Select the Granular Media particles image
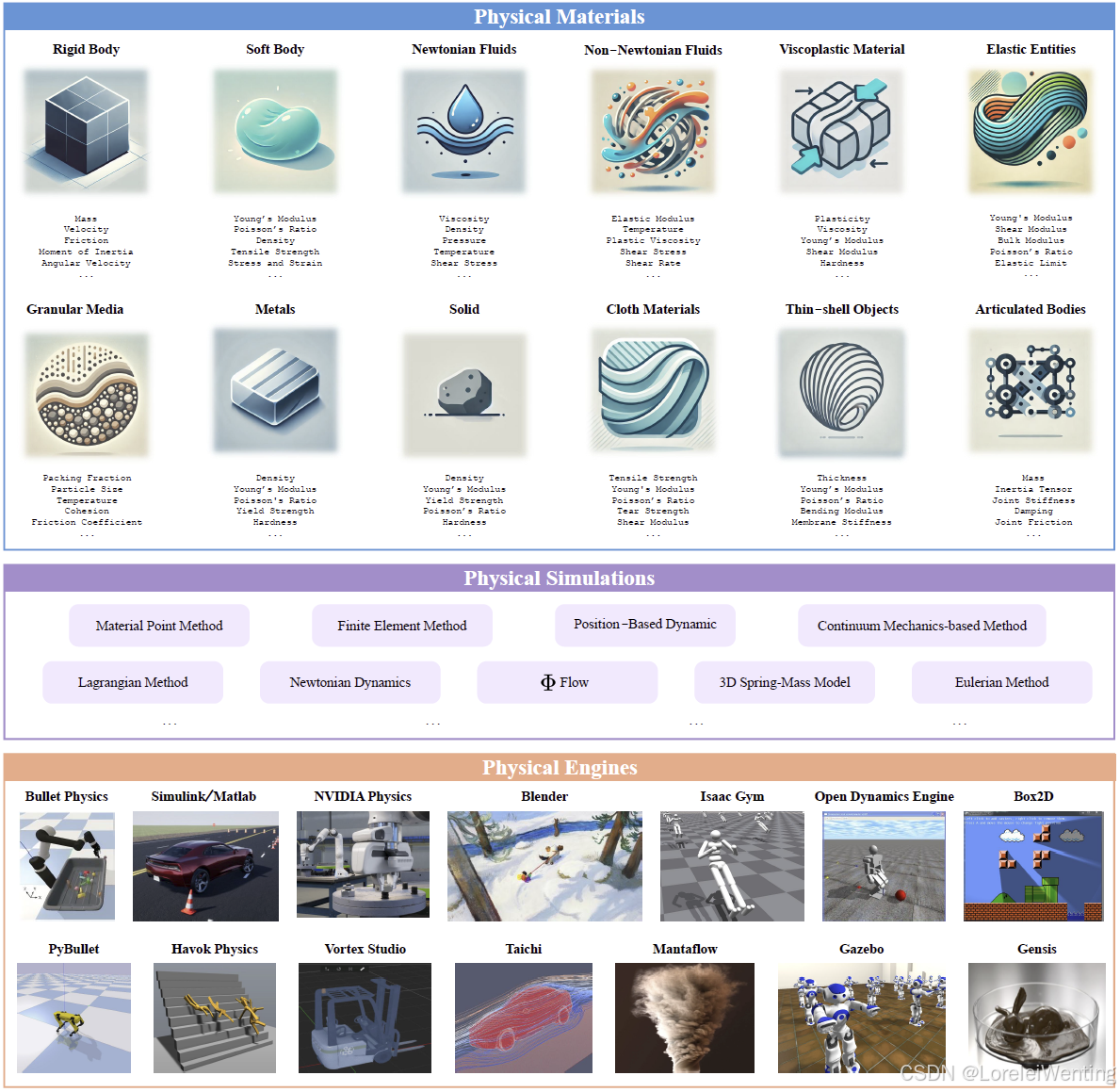Viewport: 1120px width, 1092px height. (x=87, y=395)
